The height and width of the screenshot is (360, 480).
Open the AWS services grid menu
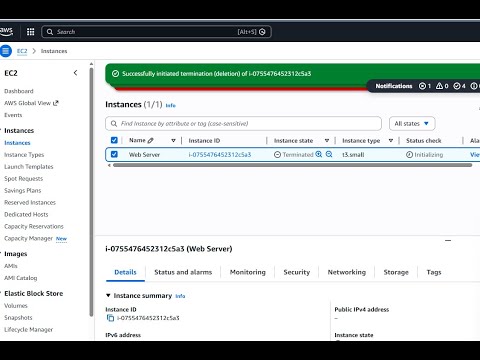(x=31, y=32)
